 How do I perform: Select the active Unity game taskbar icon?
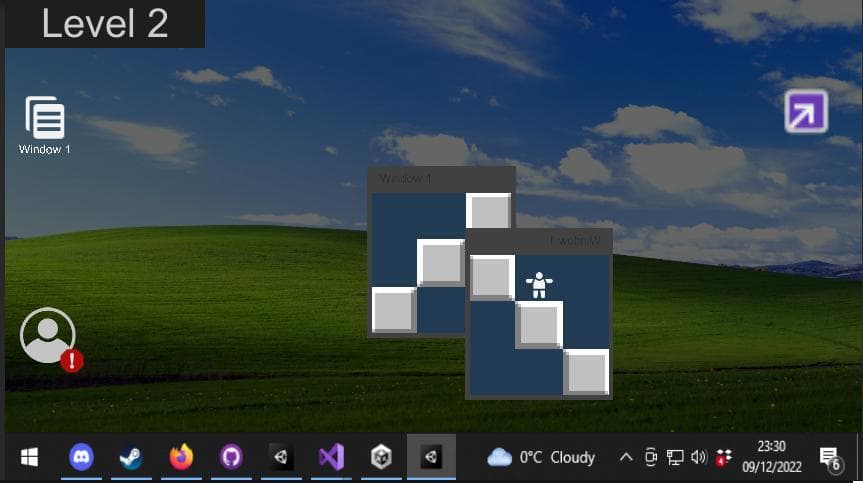431,457
